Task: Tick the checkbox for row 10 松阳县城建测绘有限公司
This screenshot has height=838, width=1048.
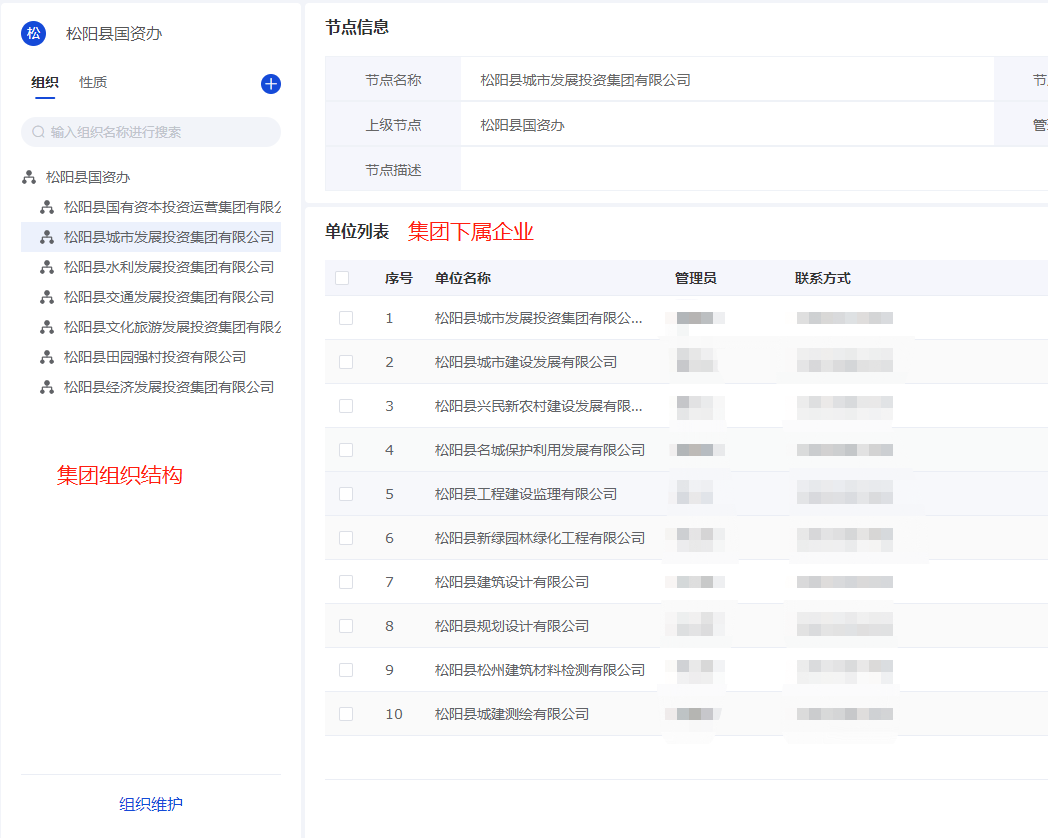Action: click(346, 714)
